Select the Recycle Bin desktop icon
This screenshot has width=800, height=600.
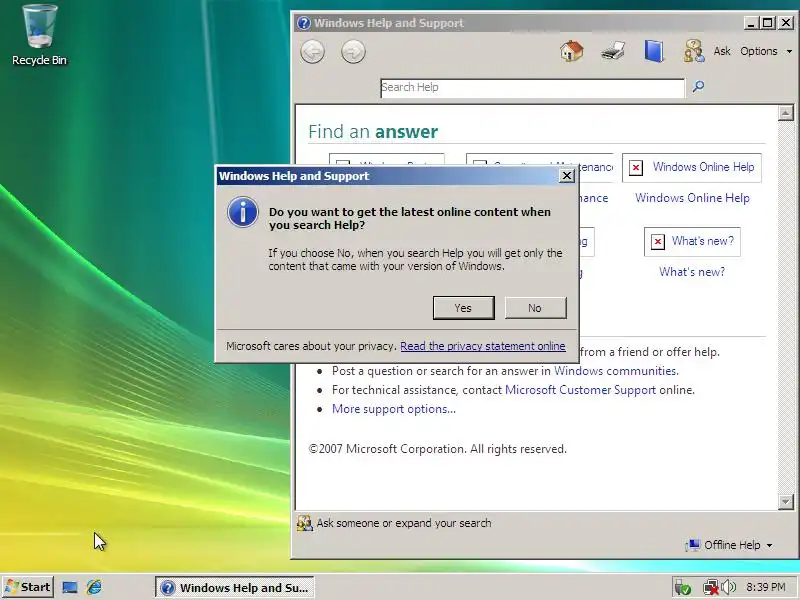click(x=39, y=35)
